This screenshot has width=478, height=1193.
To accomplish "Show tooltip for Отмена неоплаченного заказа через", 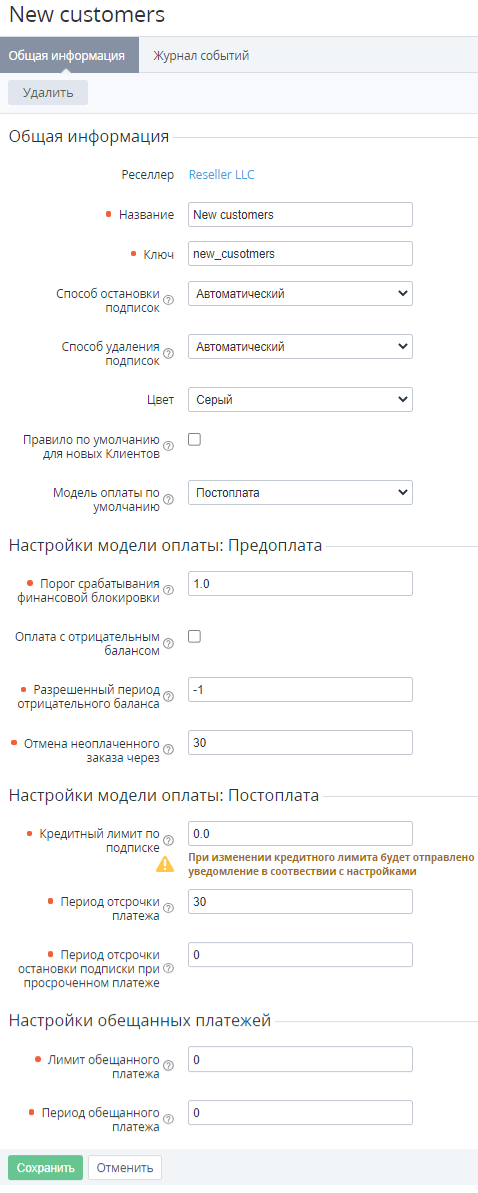I will tap(170, 749).
